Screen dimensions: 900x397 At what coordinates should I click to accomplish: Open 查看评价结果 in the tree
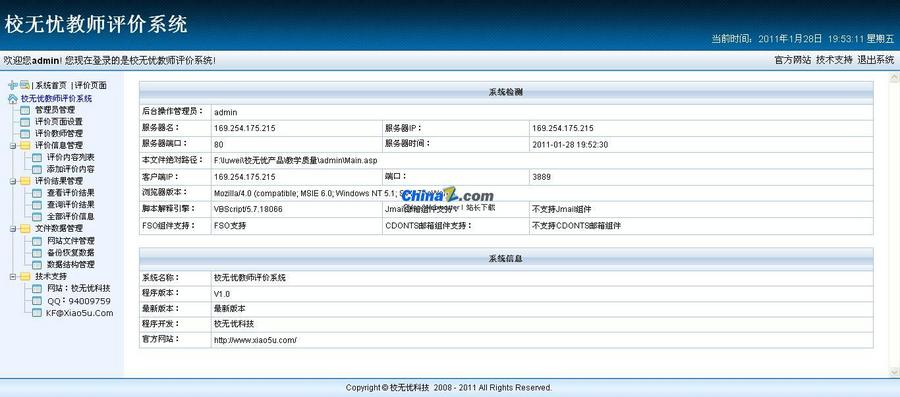click(71, 193)
